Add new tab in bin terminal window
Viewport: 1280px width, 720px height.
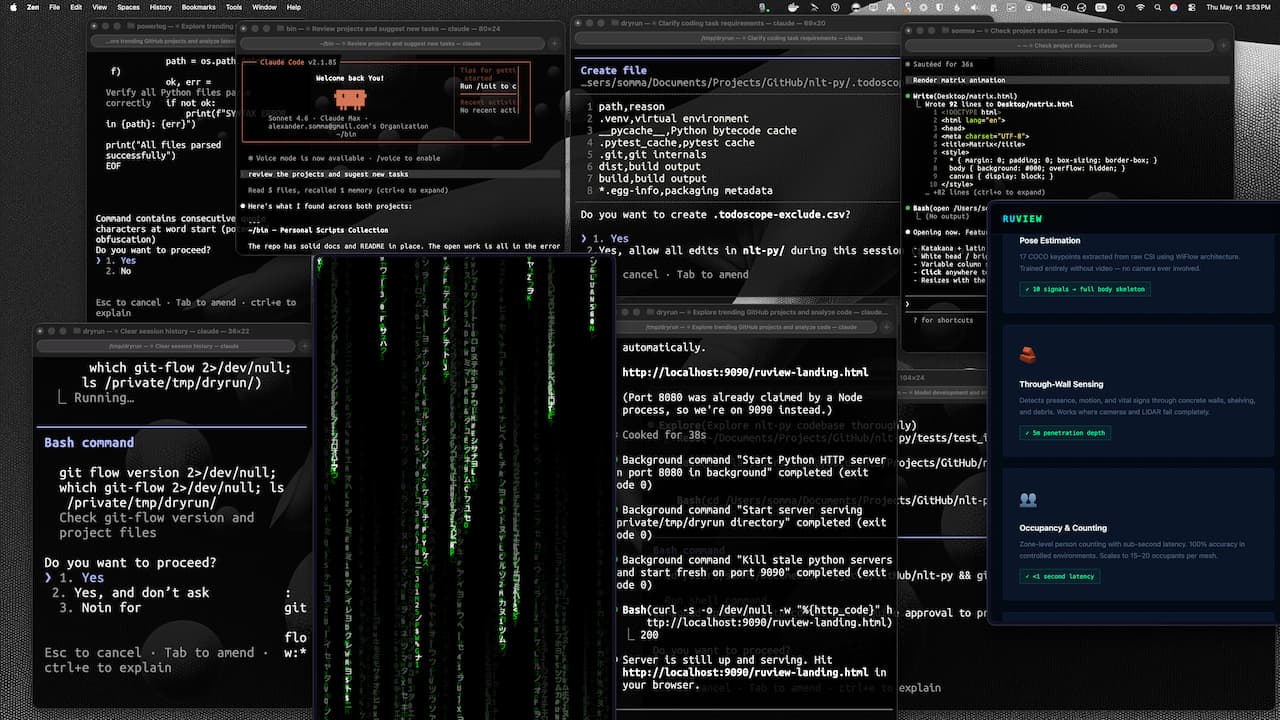[555, 43]
